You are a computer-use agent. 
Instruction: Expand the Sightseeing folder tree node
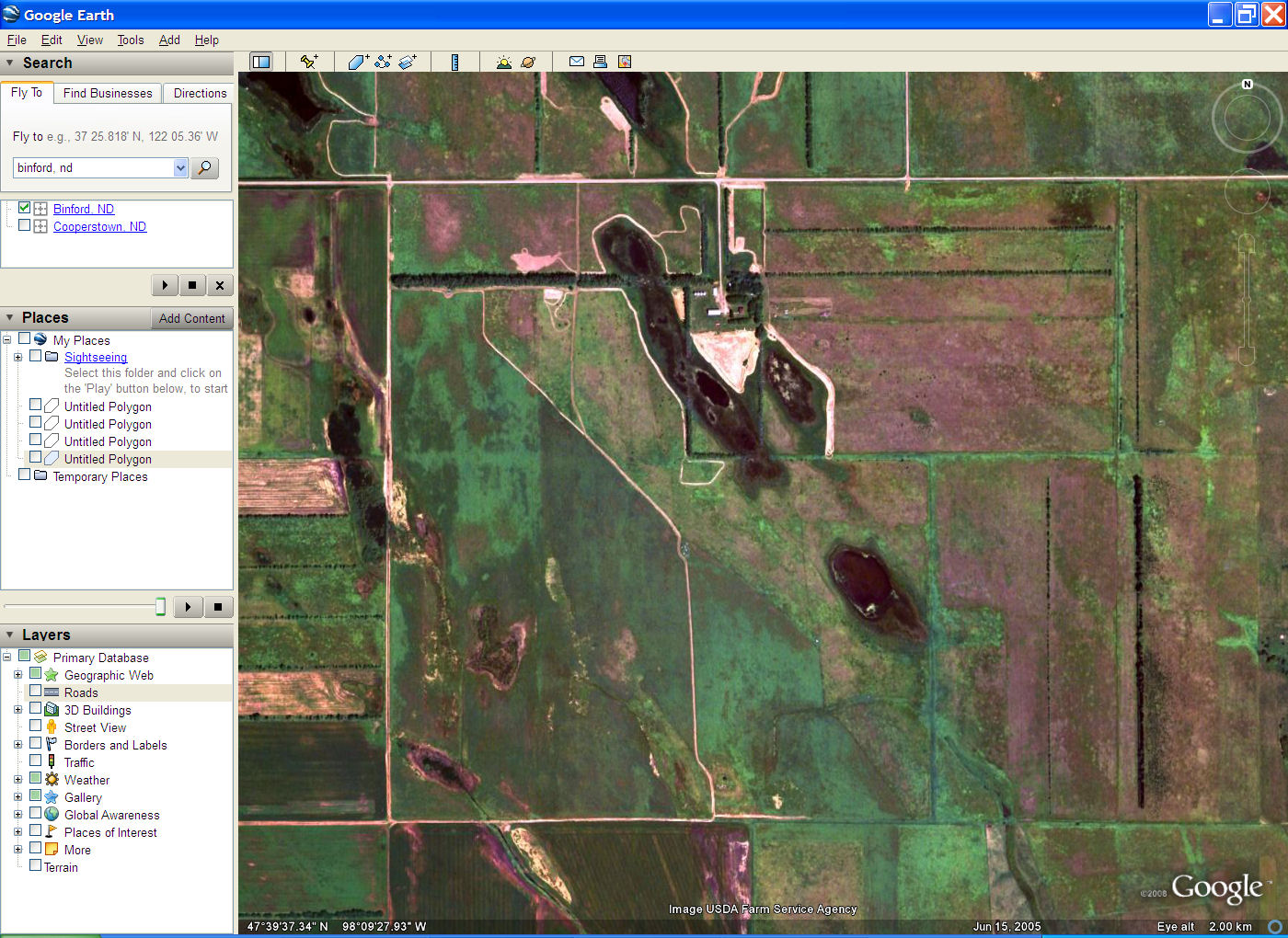[17, 357]
